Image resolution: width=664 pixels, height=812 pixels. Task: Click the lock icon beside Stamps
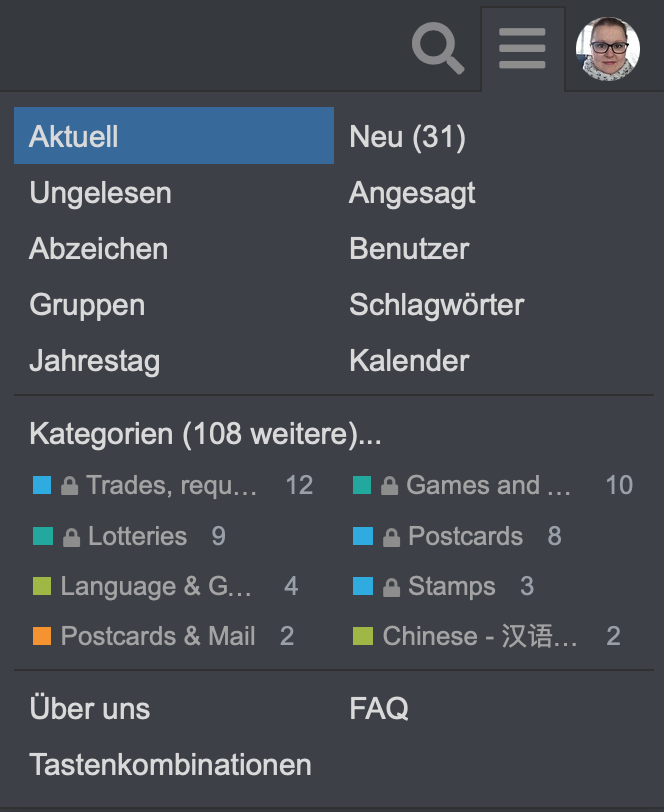coord(391,587)
